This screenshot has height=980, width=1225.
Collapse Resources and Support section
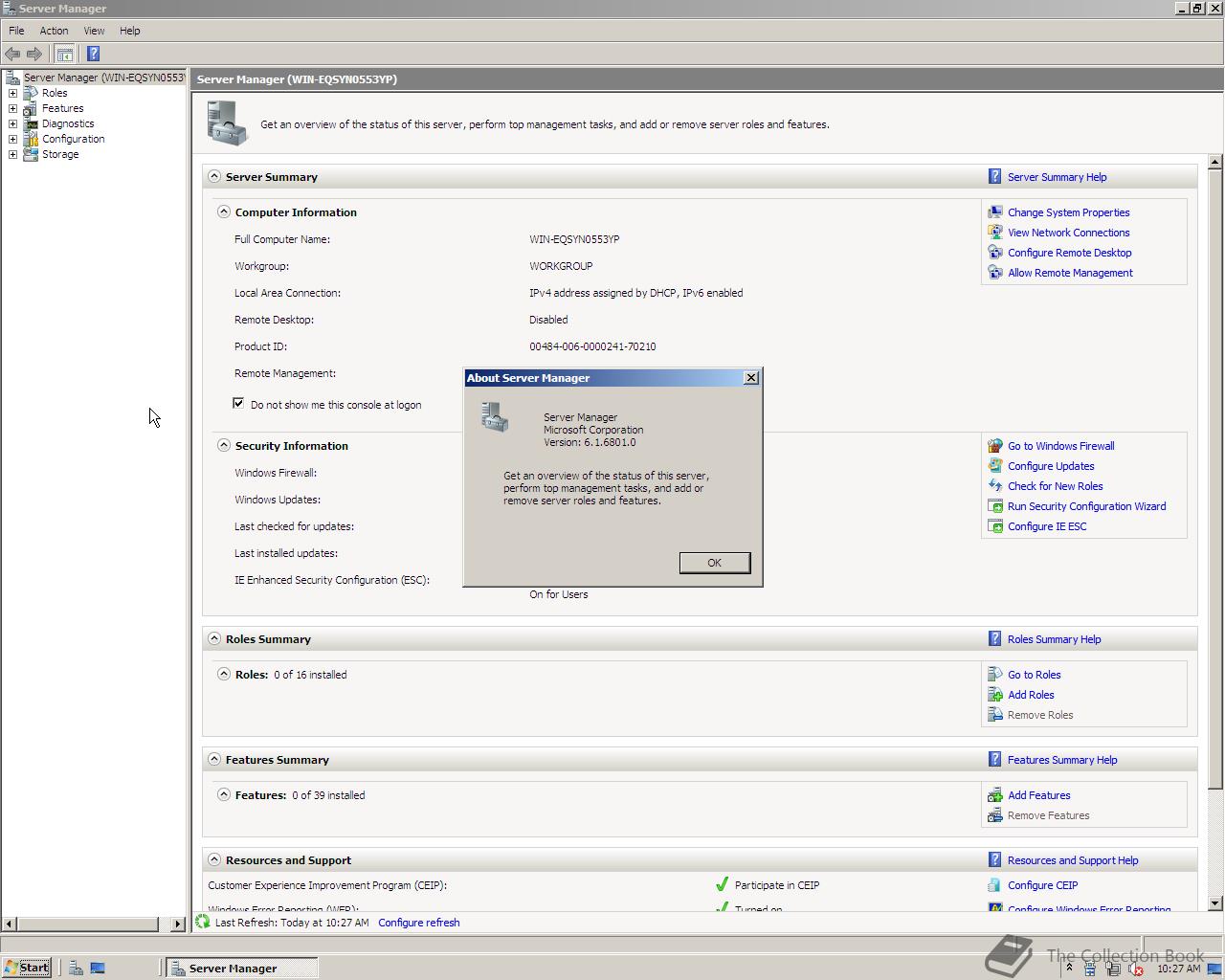coord(214,859)
